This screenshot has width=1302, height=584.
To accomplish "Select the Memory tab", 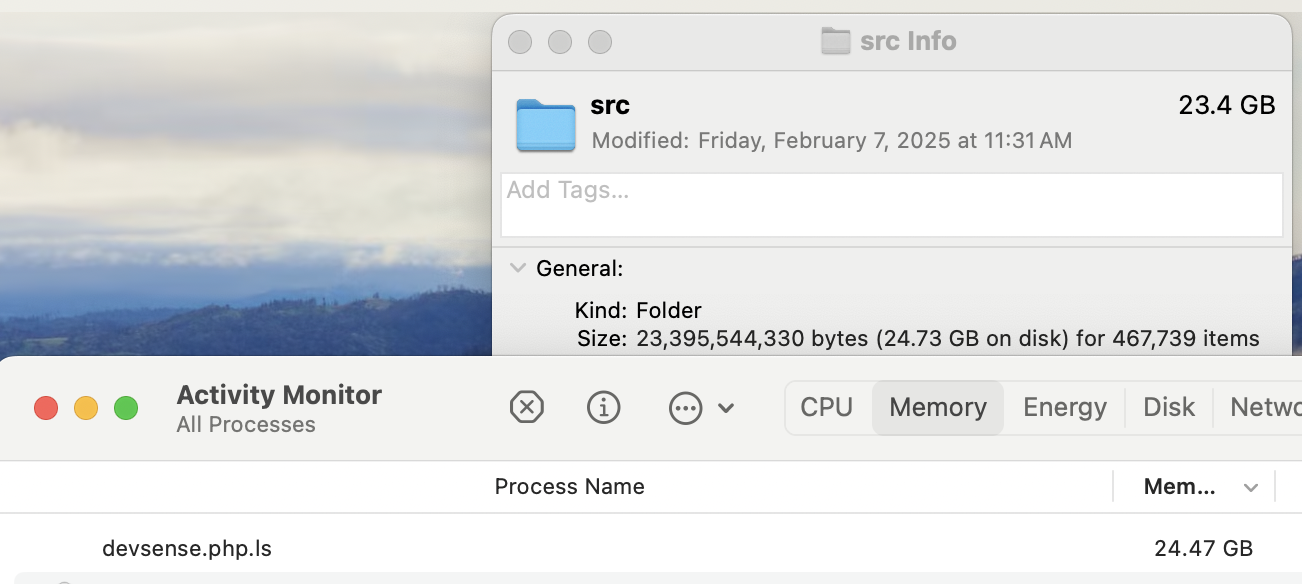I will 938,407.
